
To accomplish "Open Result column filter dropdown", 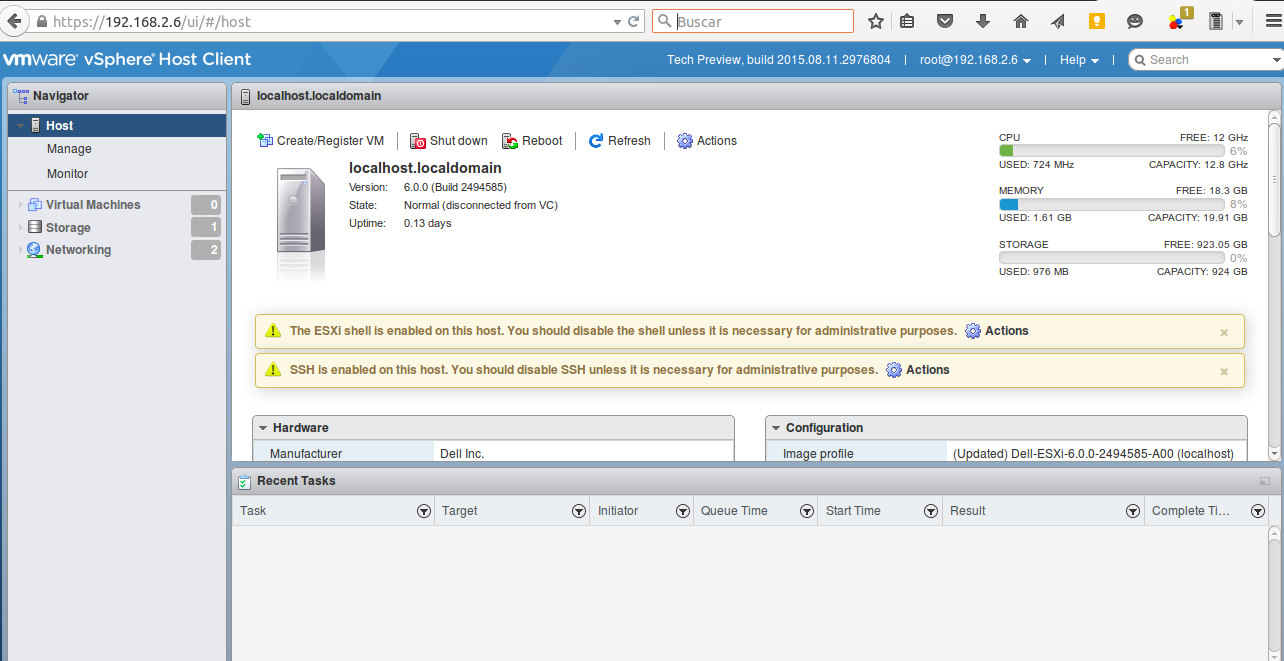I will tap(1132, 511).
